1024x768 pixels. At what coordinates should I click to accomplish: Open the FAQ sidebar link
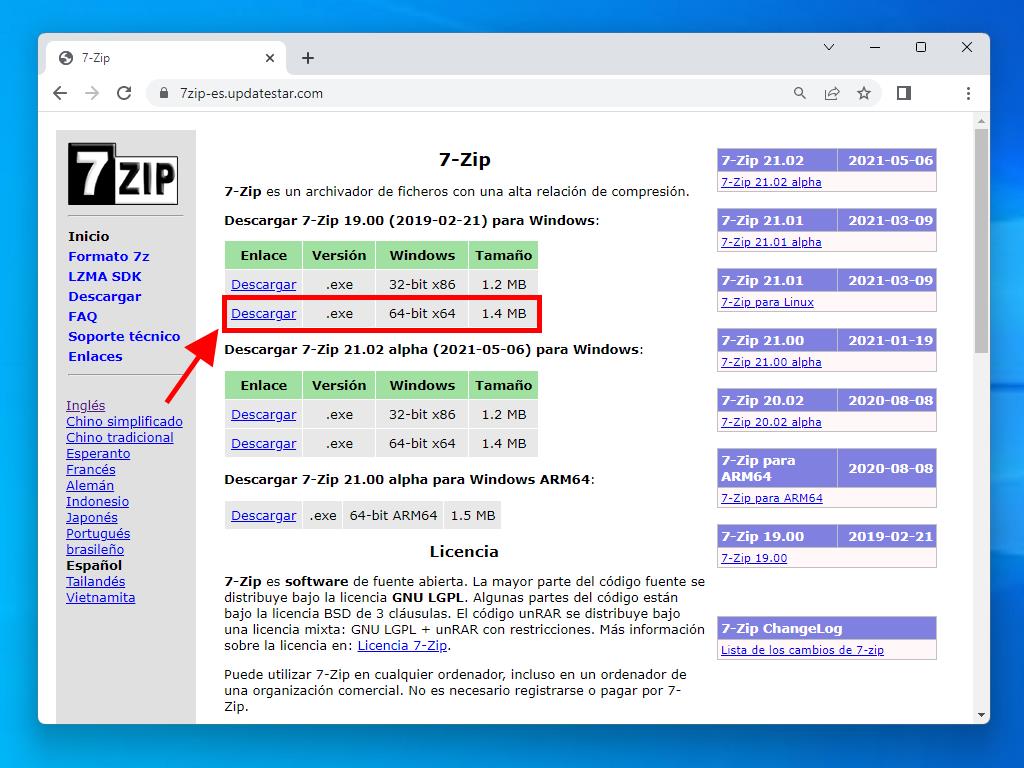point(83,317)
